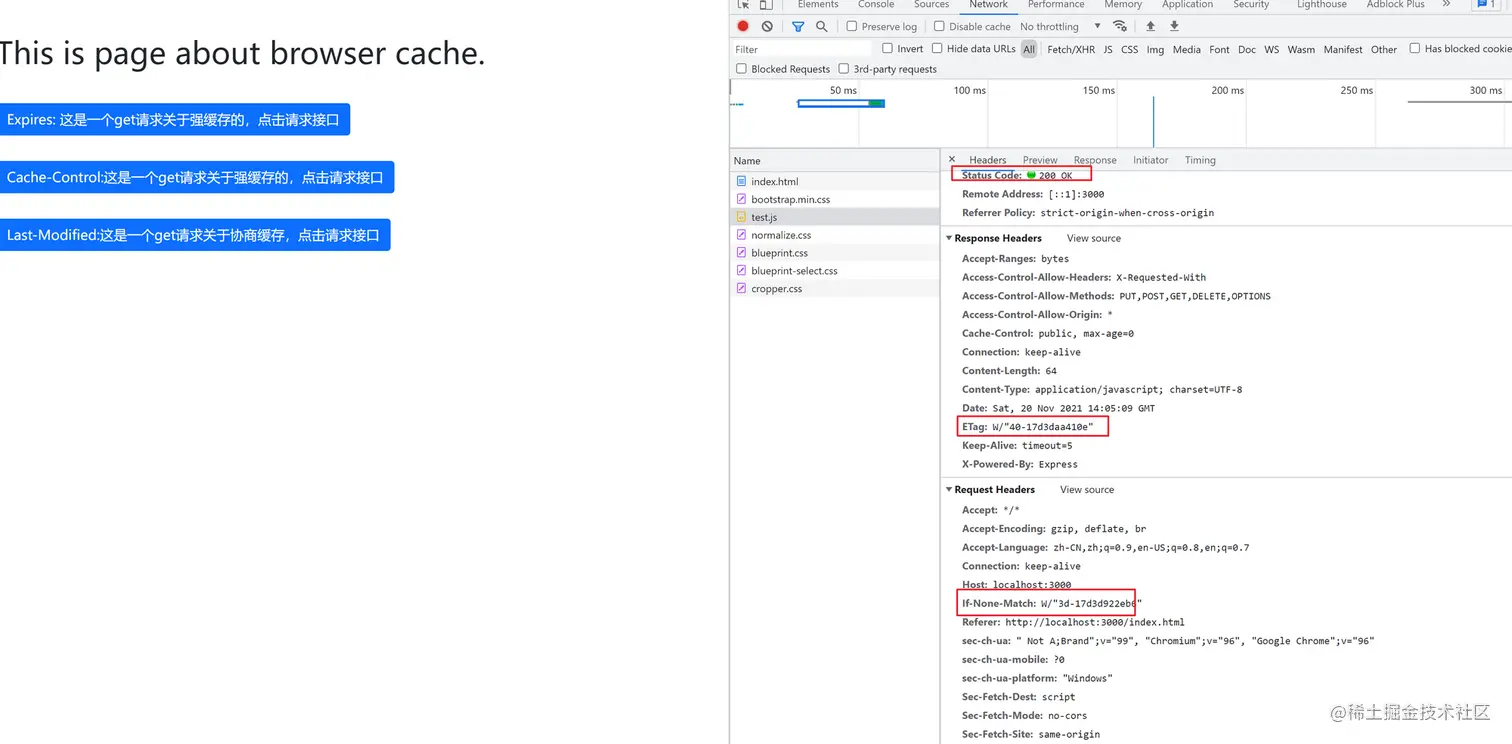Filter requests by Manifest
The height and width of the screenshot is (744, 1512).
coord(1343,49)
